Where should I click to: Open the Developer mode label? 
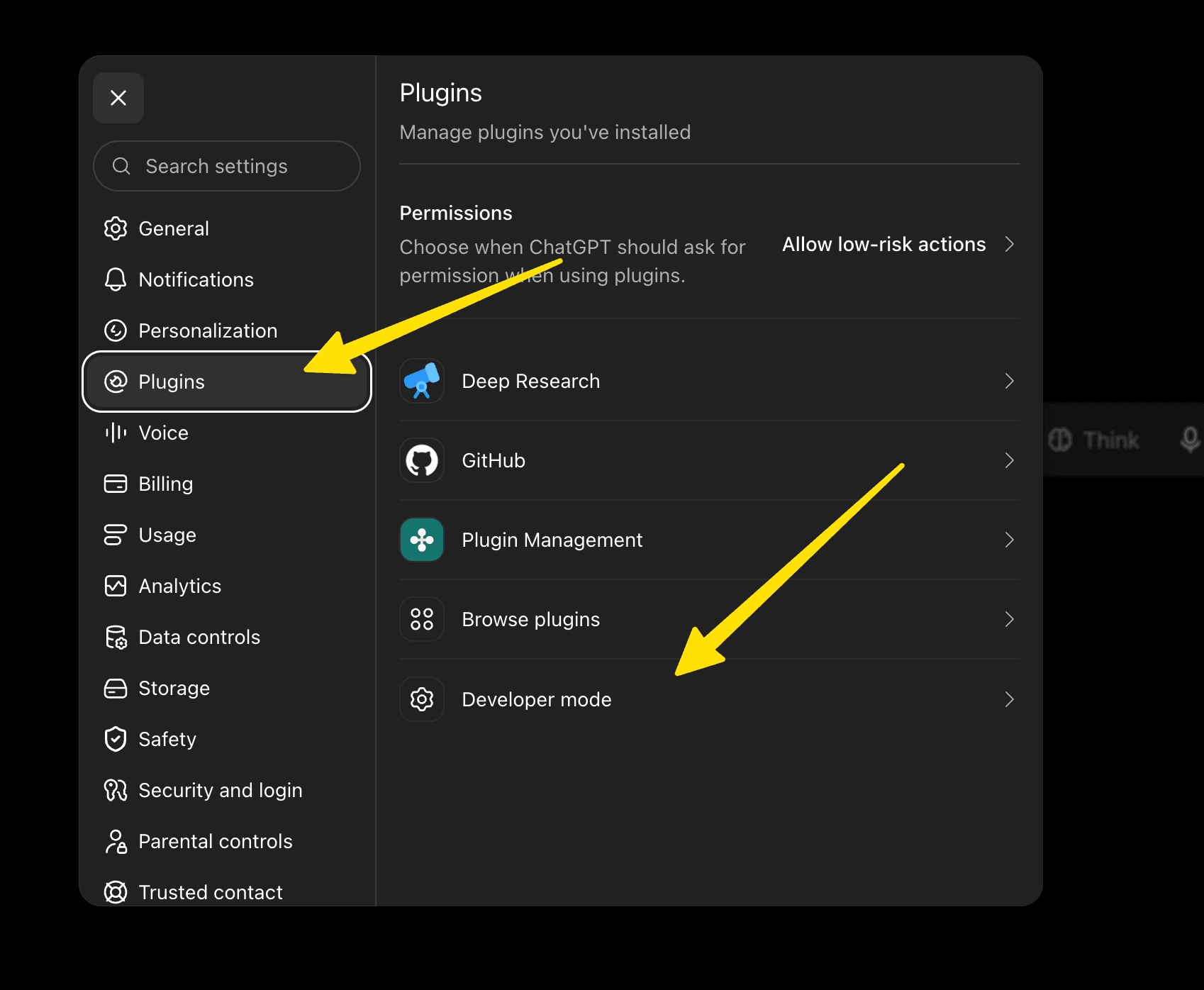pyautogui.click(x=537, y=699)
